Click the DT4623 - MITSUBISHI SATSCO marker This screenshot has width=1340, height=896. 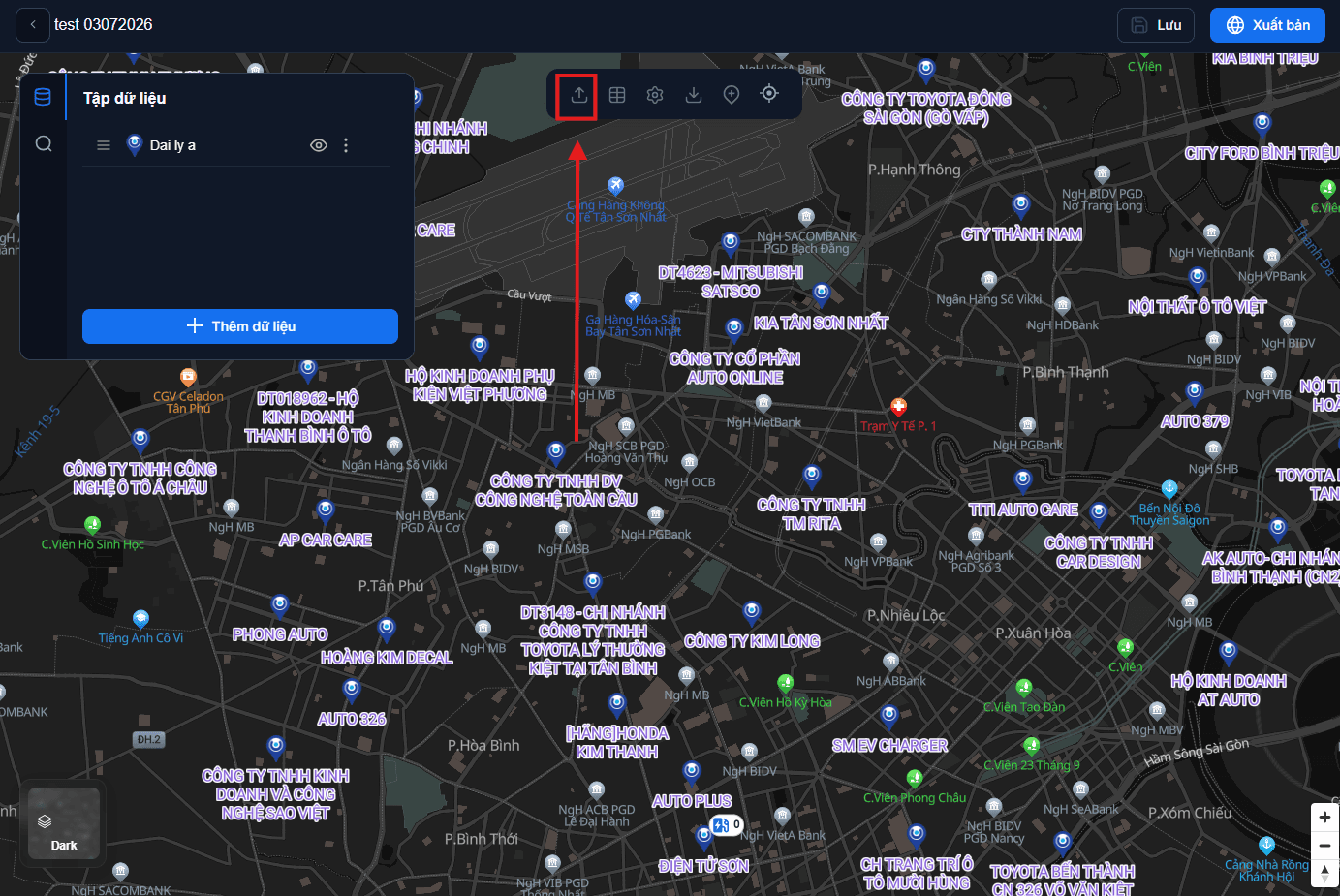(731, 244)
